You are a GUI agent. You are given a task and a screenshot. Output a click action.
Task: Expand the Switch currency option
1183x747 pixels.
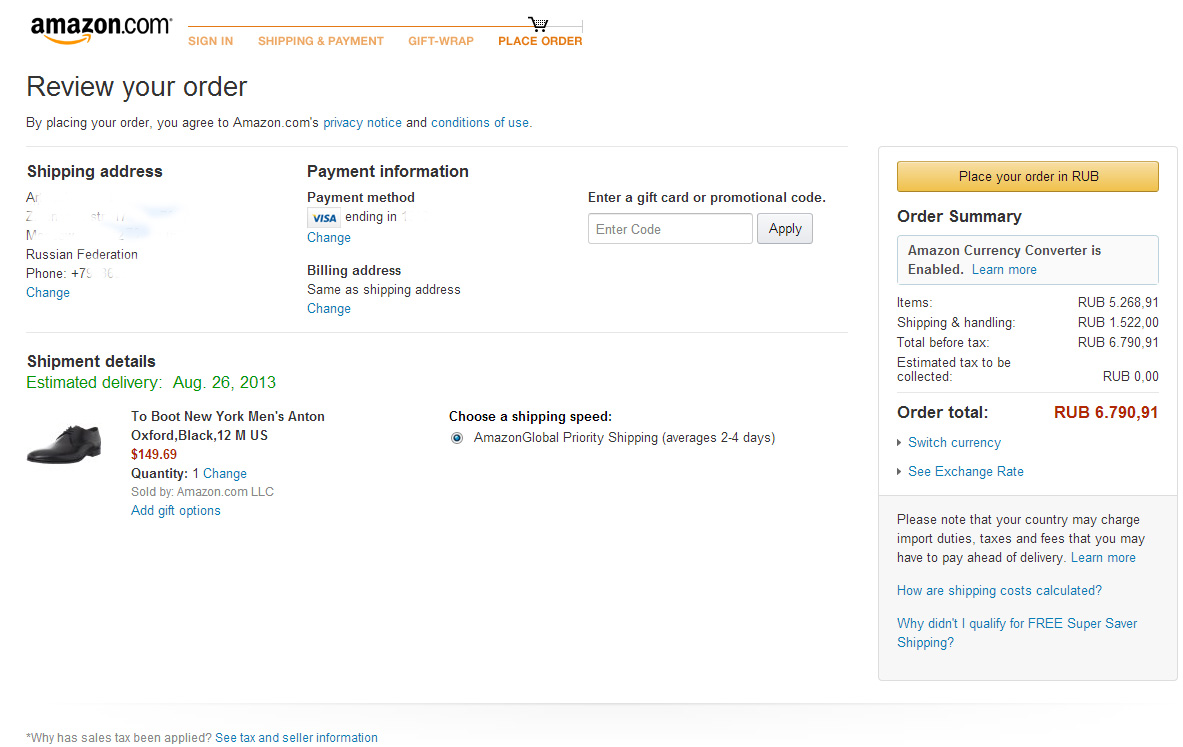(953, 443)
